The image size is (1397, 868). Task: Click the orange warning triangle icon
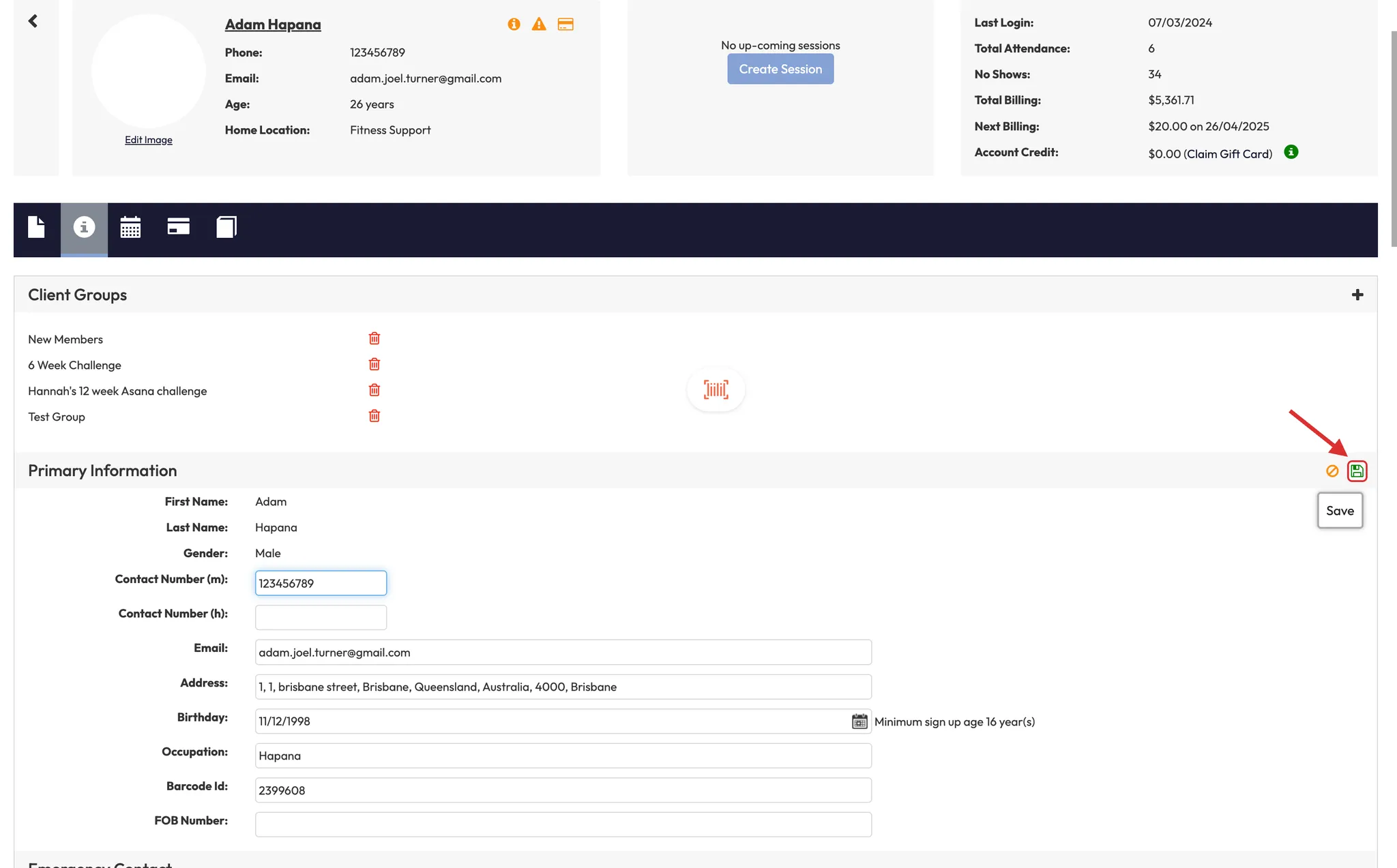coord(539,25)
